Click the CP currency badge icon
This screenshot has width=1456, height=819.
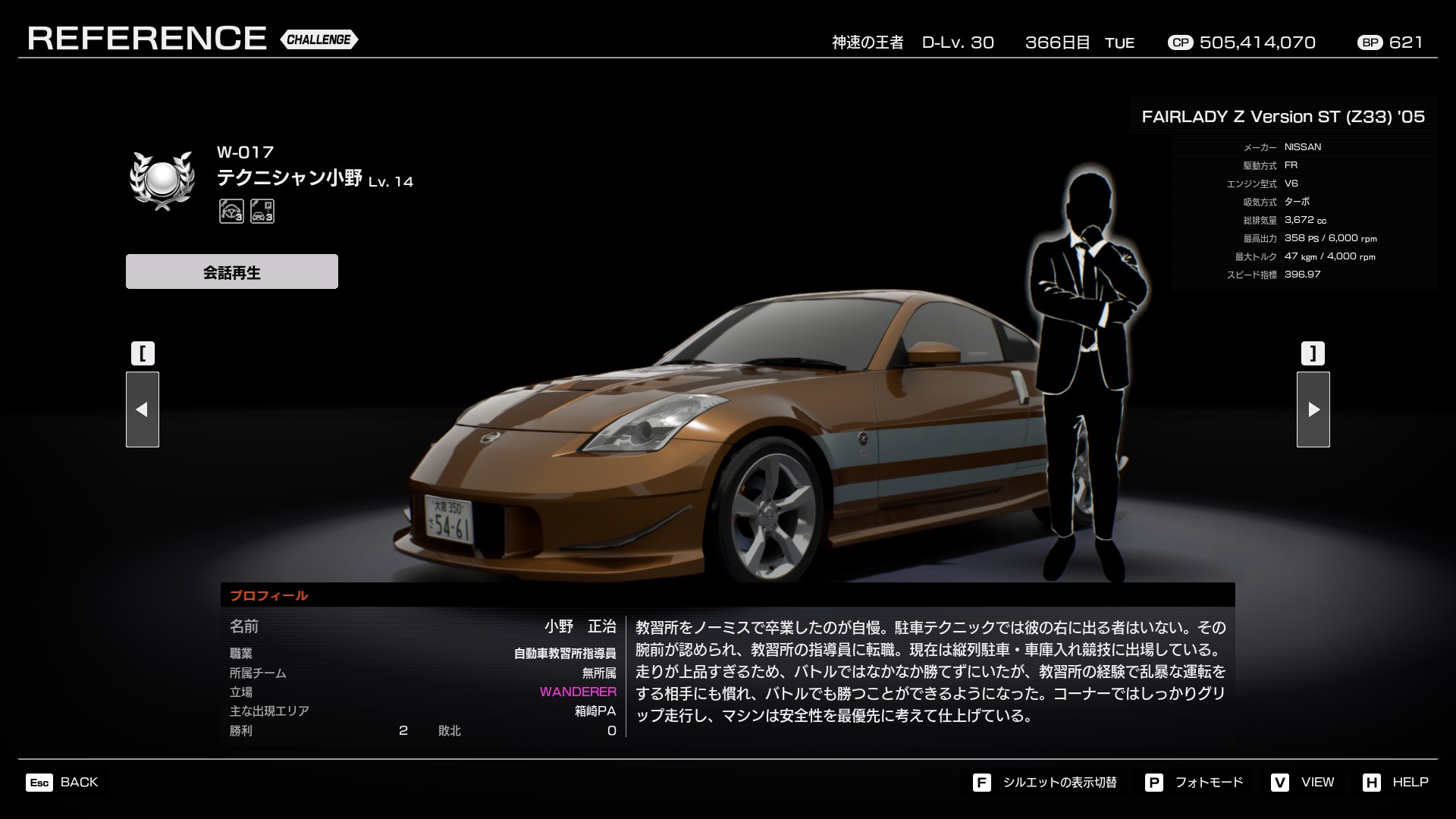point(1180,42)
